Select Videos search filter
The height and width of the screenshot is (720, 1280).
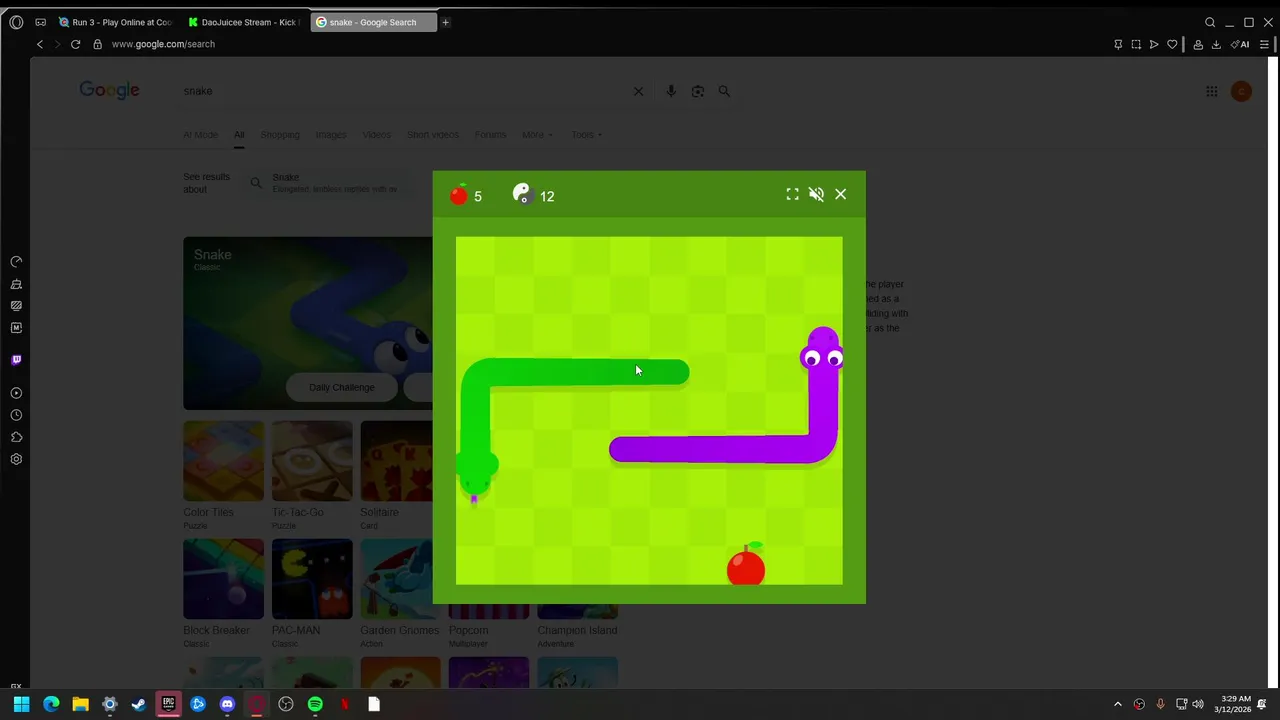click(x=377, y=135)
